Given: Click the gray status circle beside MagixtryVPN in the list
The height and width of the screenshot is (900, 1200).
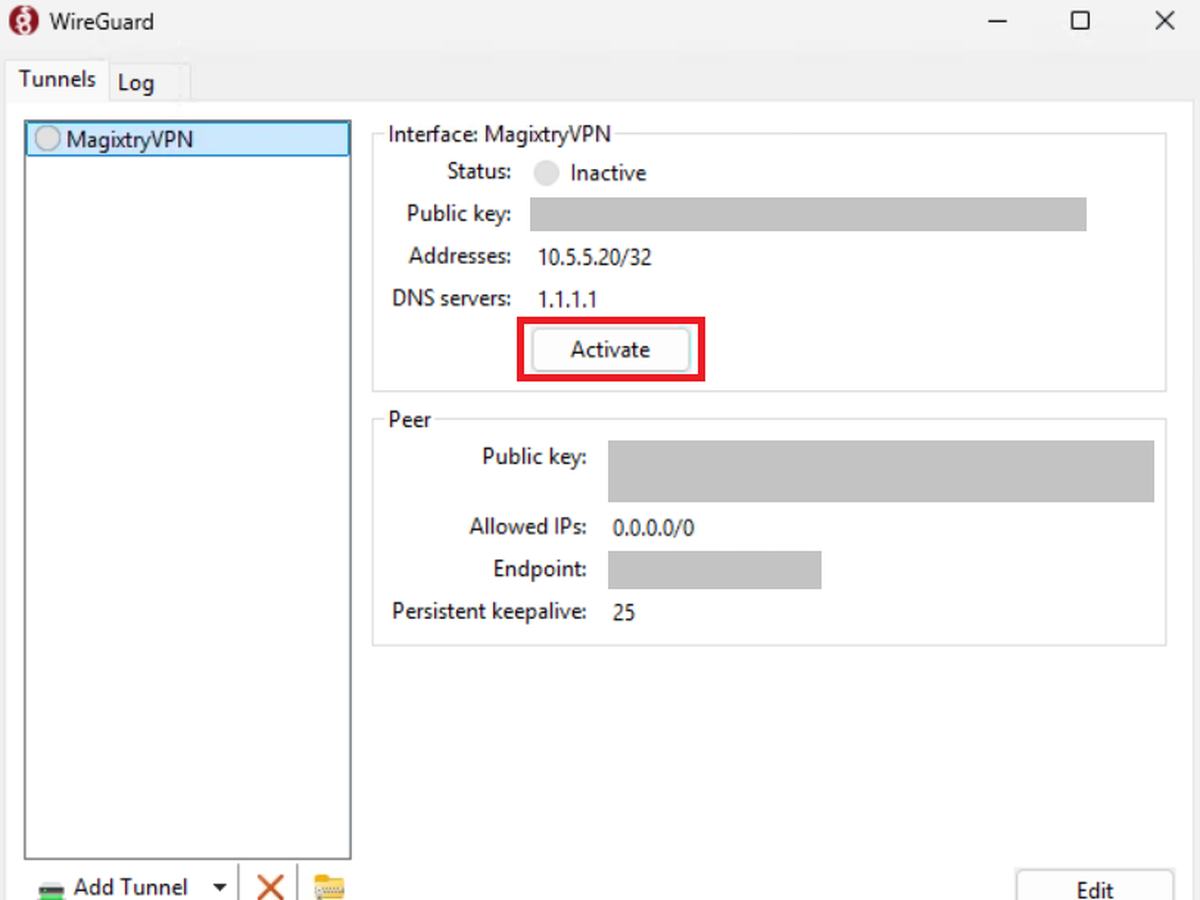Looking at the screenshot, I should [47, 139].
